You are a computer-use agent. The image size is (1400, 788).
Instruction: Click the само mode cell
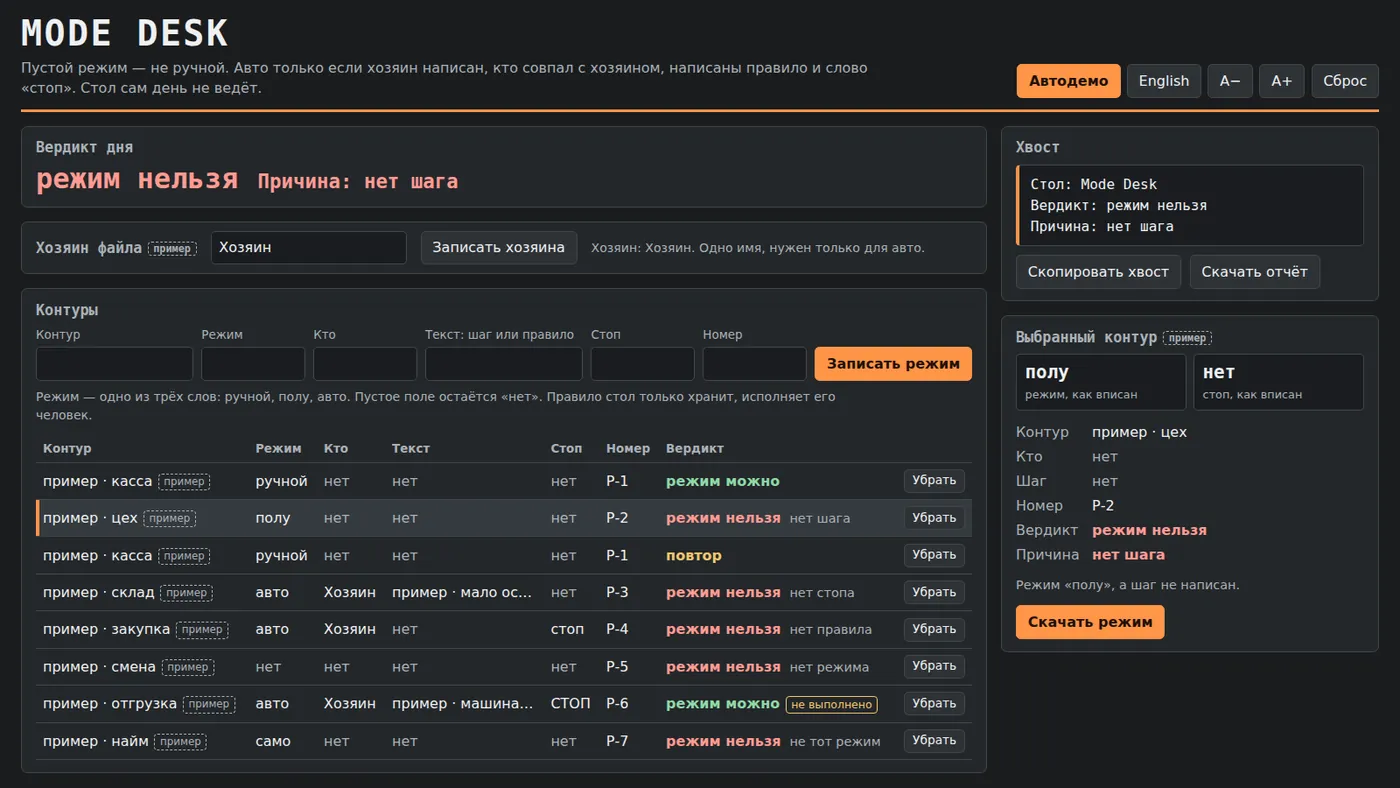click(273, 741)
